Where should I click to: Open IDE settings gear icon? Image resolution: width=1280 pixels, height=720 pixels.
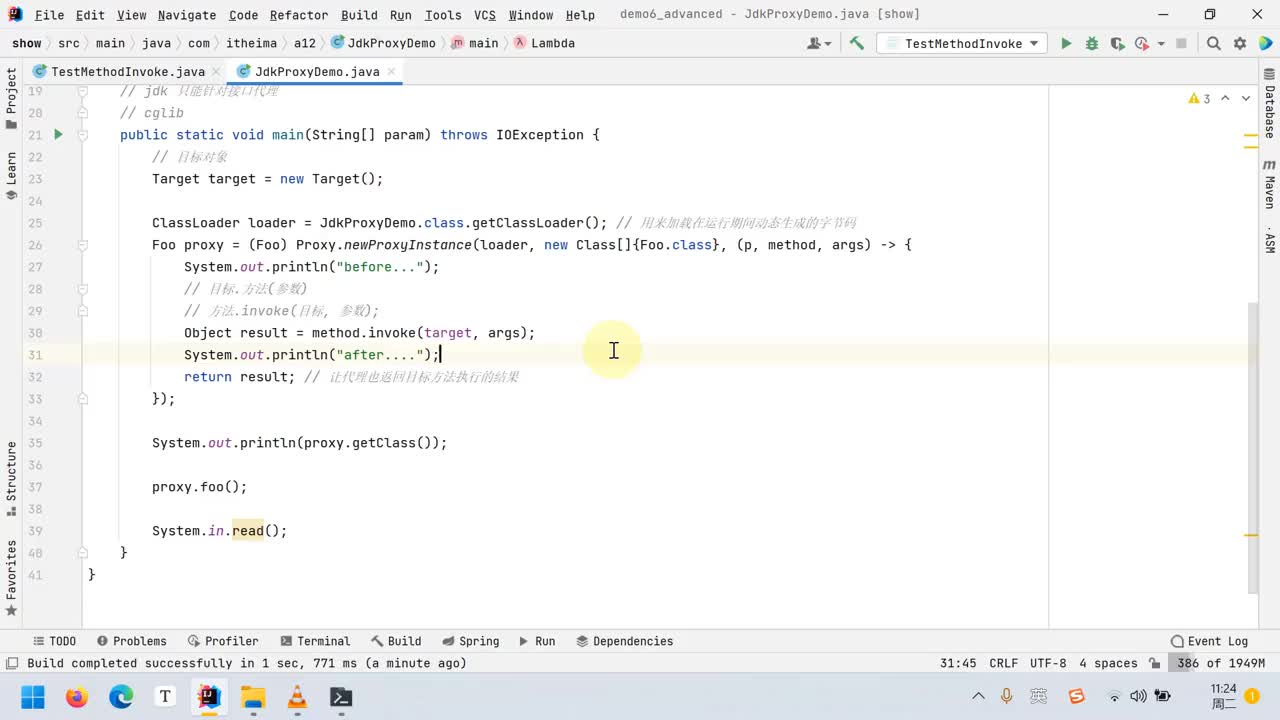click(1240, 43)
